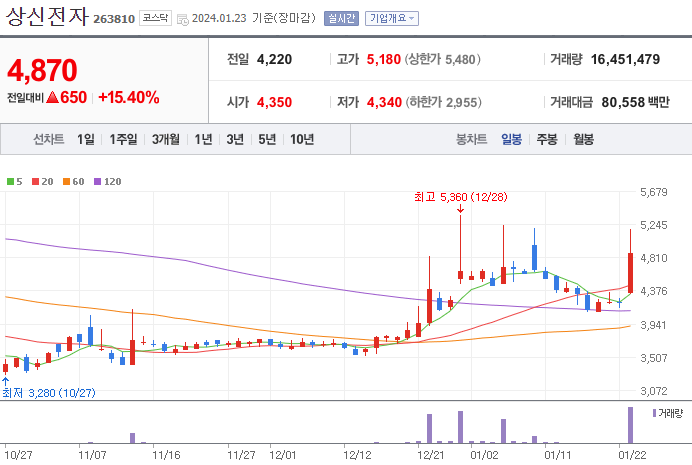
Task: Switch to 일봉 daily candle chart
Action: pos(511,139)
